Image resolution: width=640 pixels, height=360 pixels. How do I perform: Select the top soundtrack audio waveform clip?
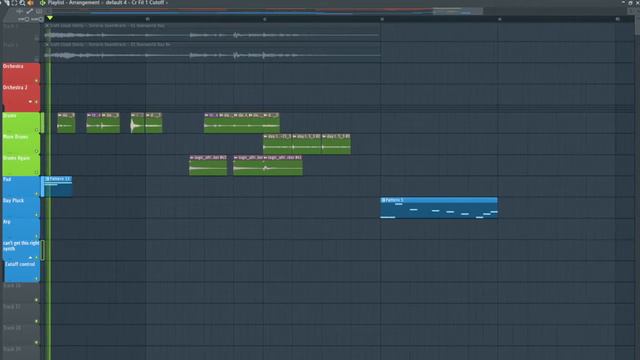pyautogui.click(x=212, y=33)
